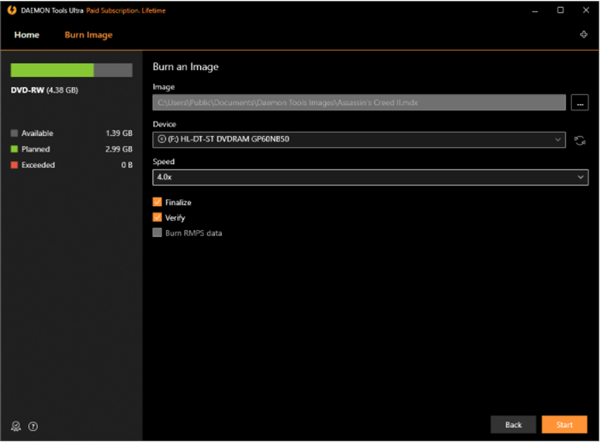Viewport: 600px width, 442px height.
Task: Click the DAEMON Tools logo icon
Action: 12,10
